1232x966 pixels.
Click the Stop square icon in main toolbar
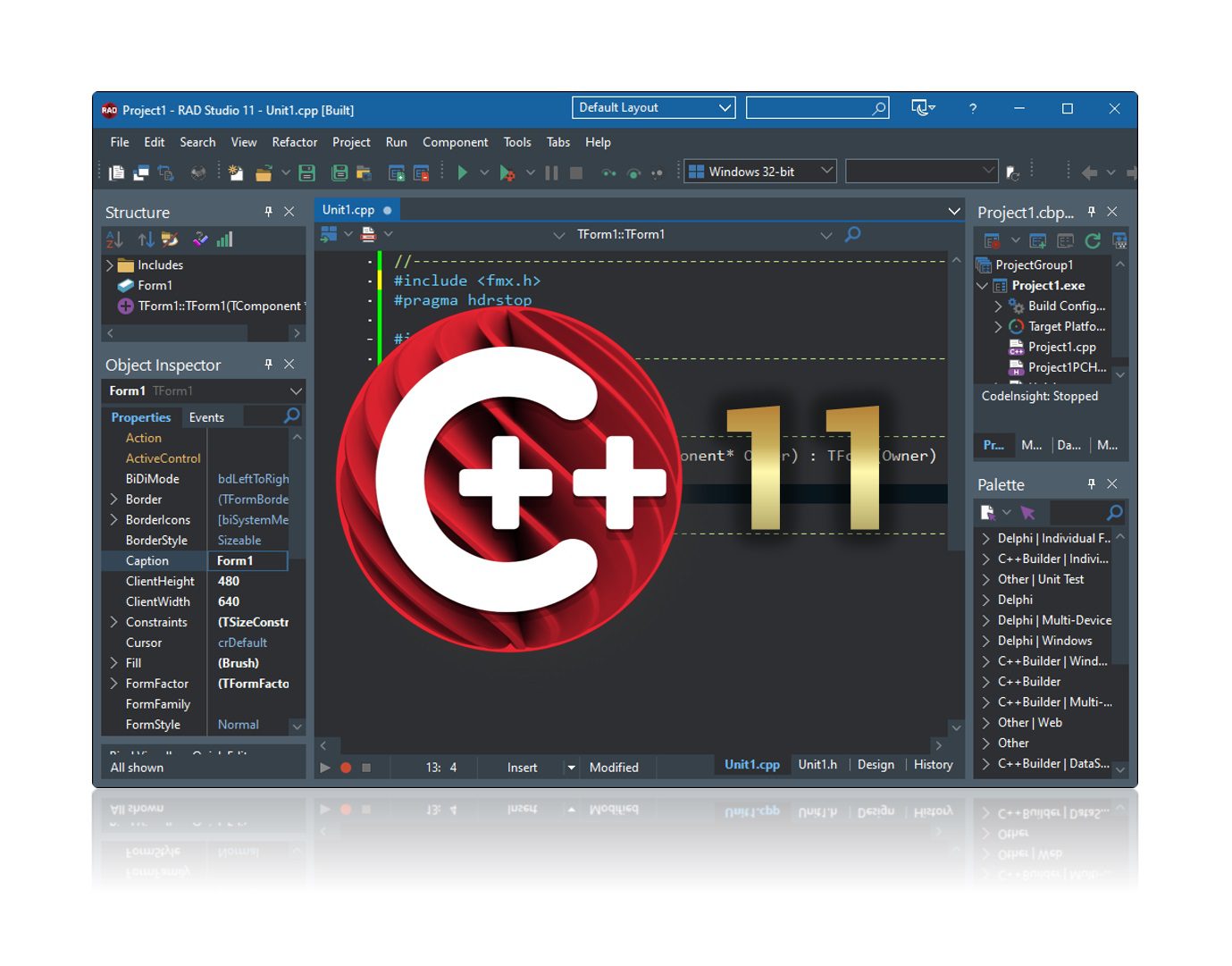pyautogui.click(x=576, y=172)
